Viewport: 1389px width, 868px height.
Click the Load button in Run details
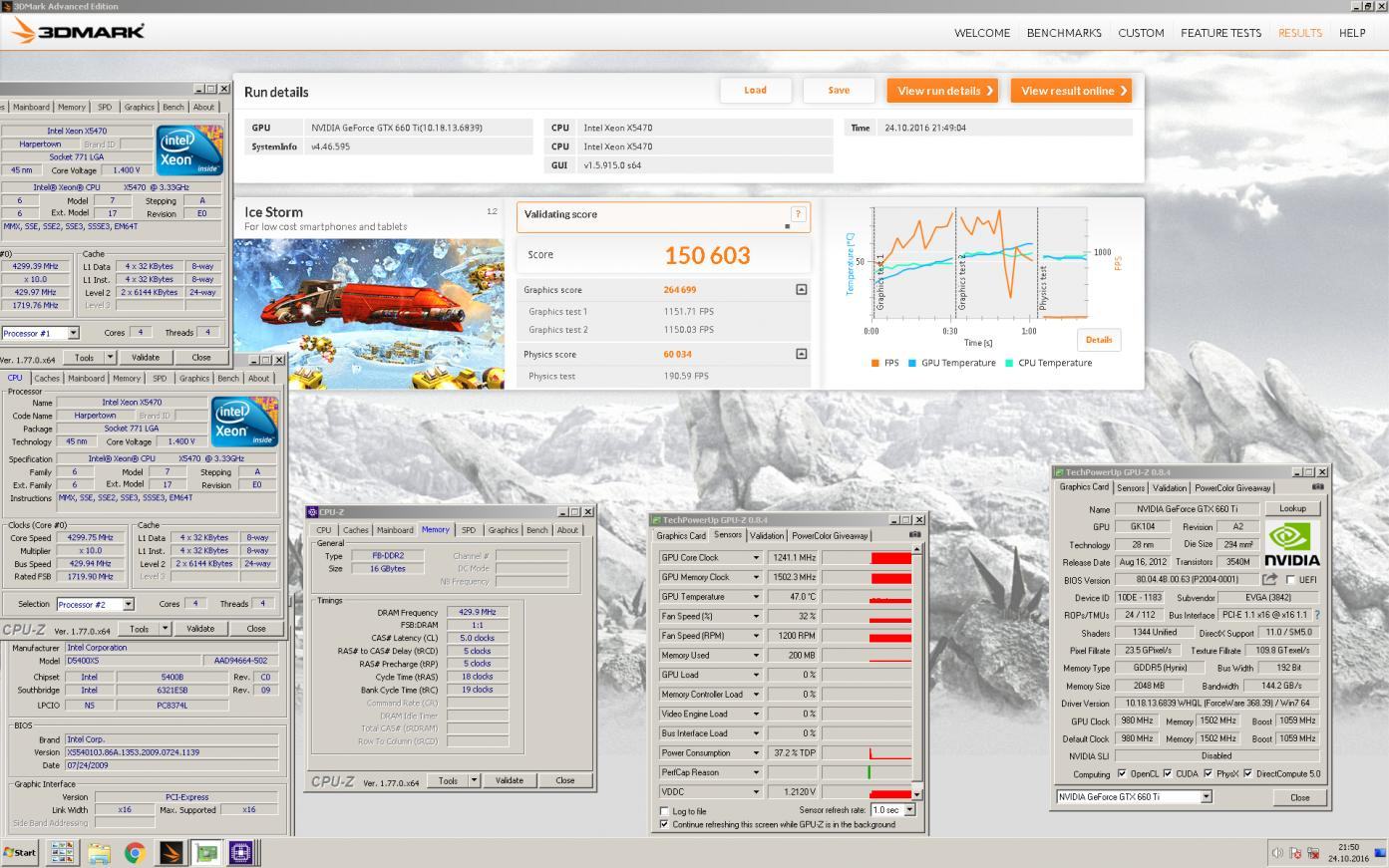(x=756, y=91)
